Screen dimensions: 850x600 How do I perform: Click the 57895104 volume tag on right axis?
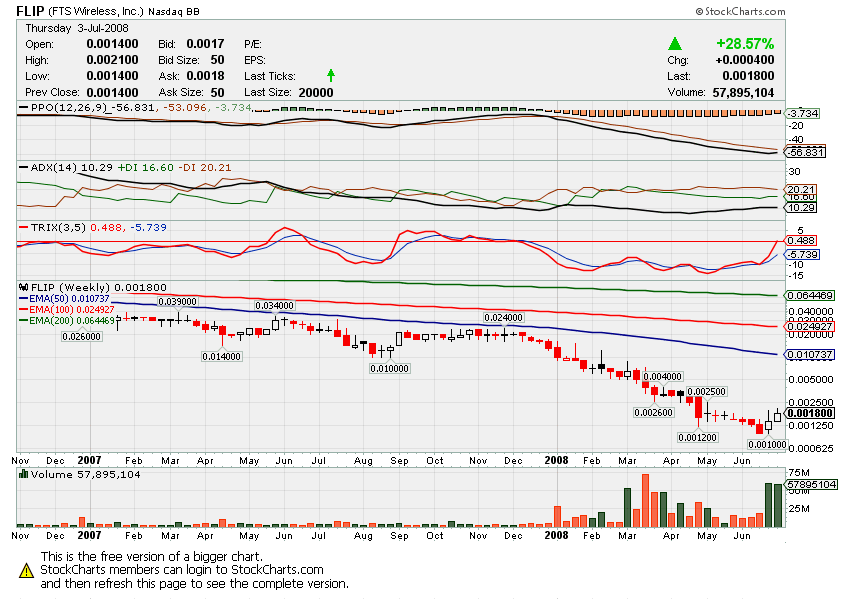pos(812,485)
